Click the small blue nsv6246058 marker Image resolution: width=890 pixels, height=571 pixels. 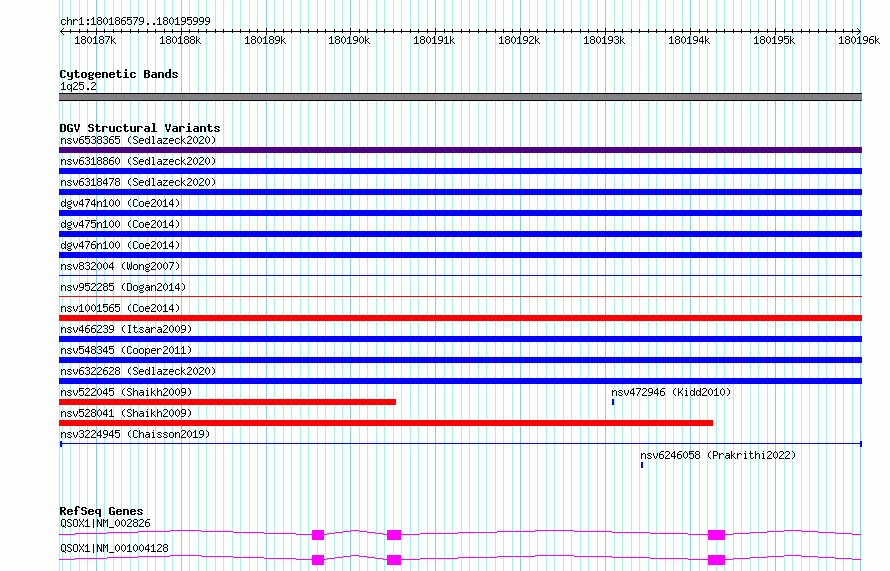click(642, 465)
